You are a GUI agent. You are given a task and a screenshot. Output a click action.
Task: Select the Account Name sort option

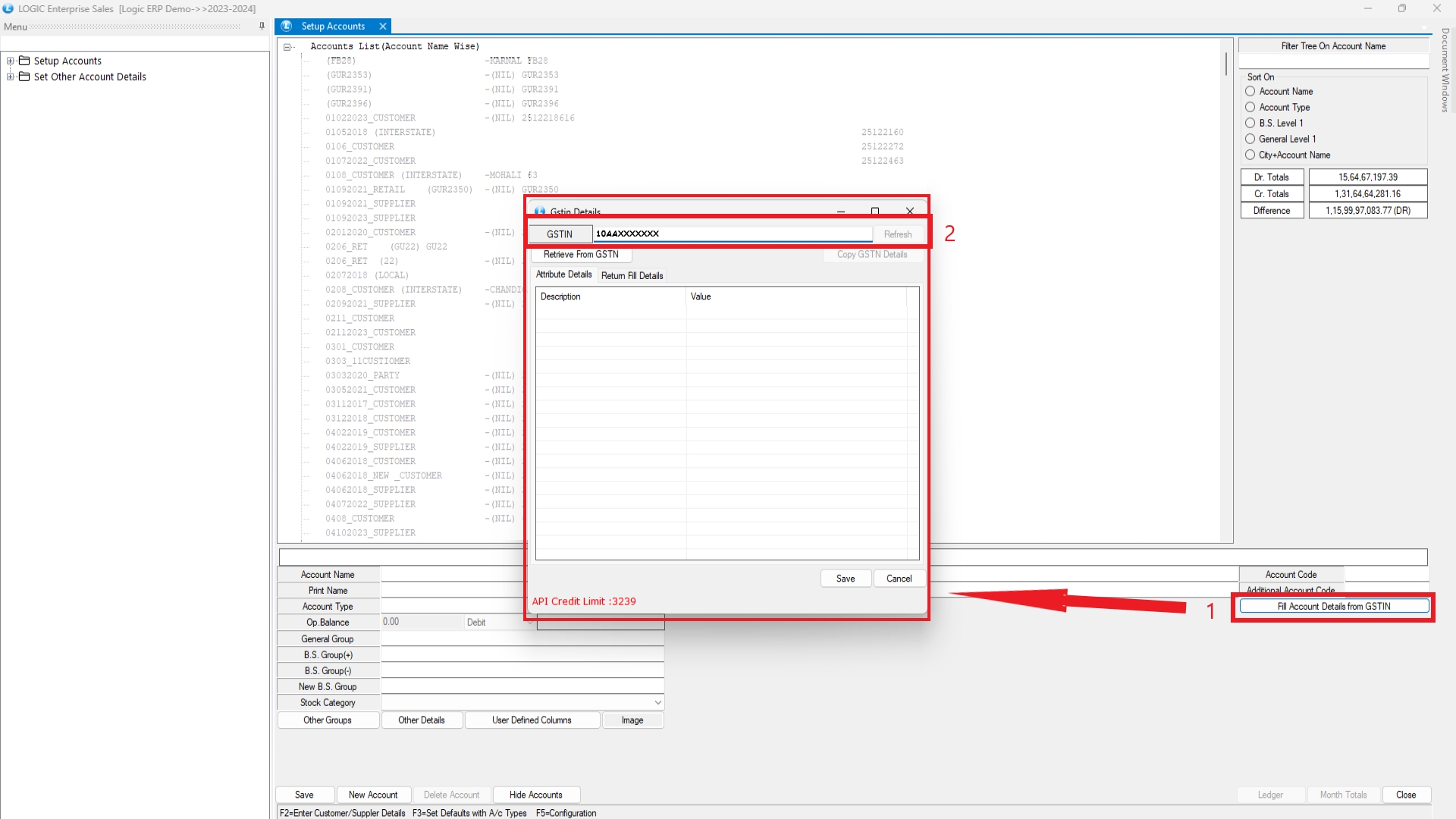[x=1250, y=92]
